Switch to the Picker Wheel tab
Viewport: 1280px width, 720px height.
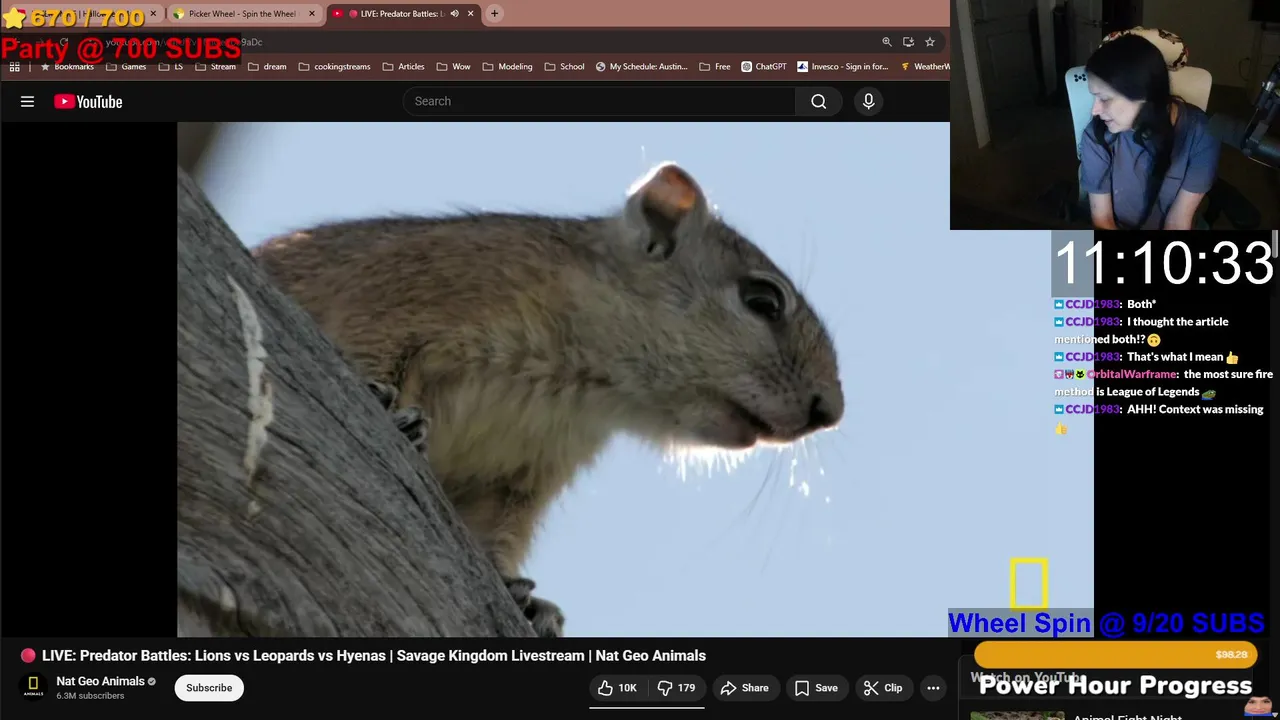coord(243,14)
